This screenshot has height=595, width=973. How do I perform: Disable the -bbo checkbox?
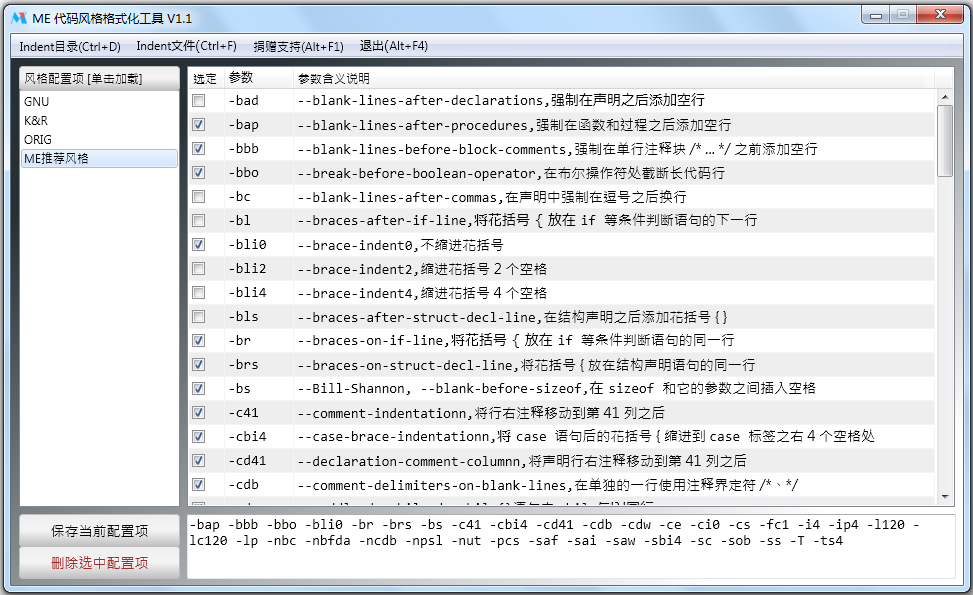coord(199,172)
